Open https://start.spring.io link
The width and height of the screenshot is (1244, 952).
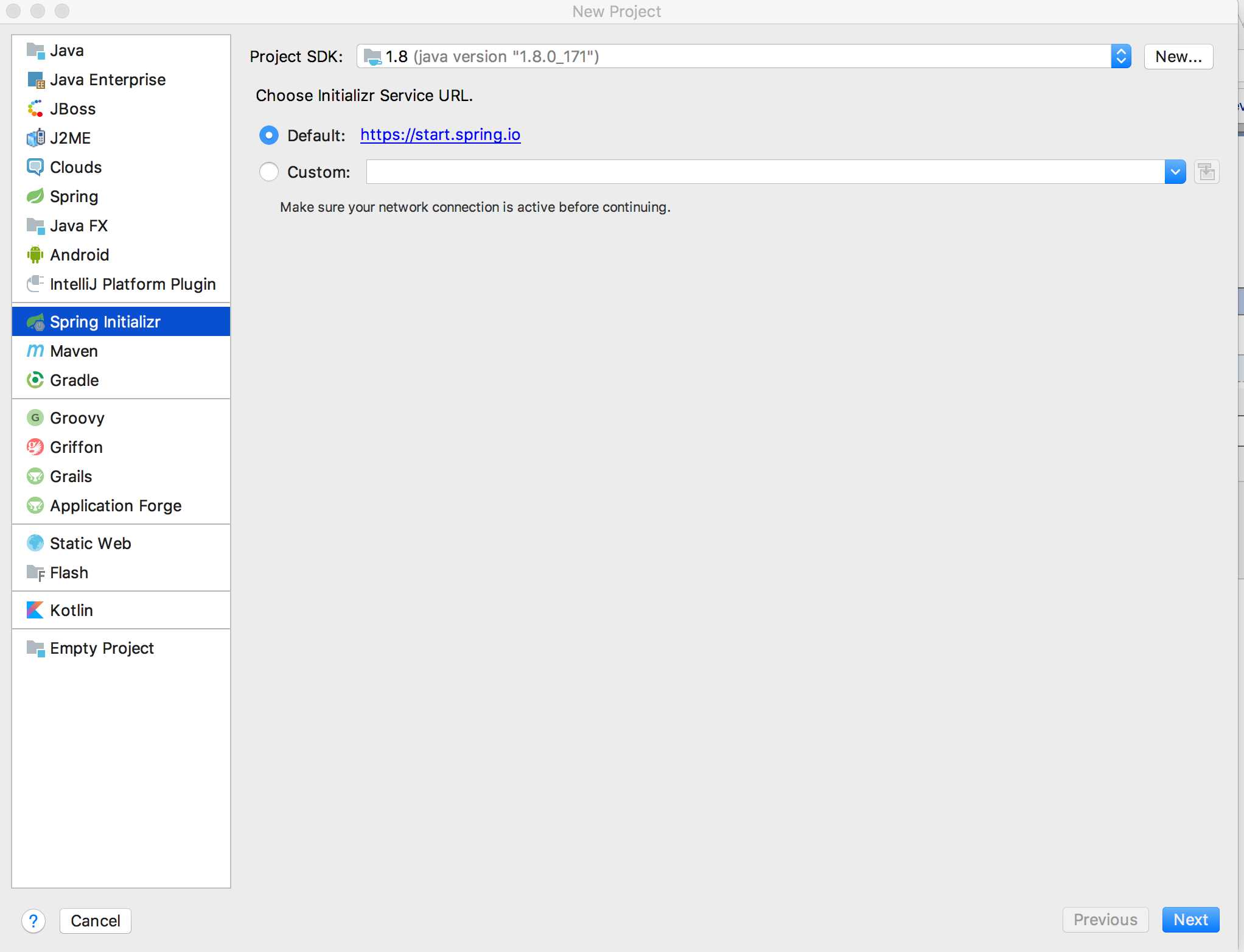441,135
